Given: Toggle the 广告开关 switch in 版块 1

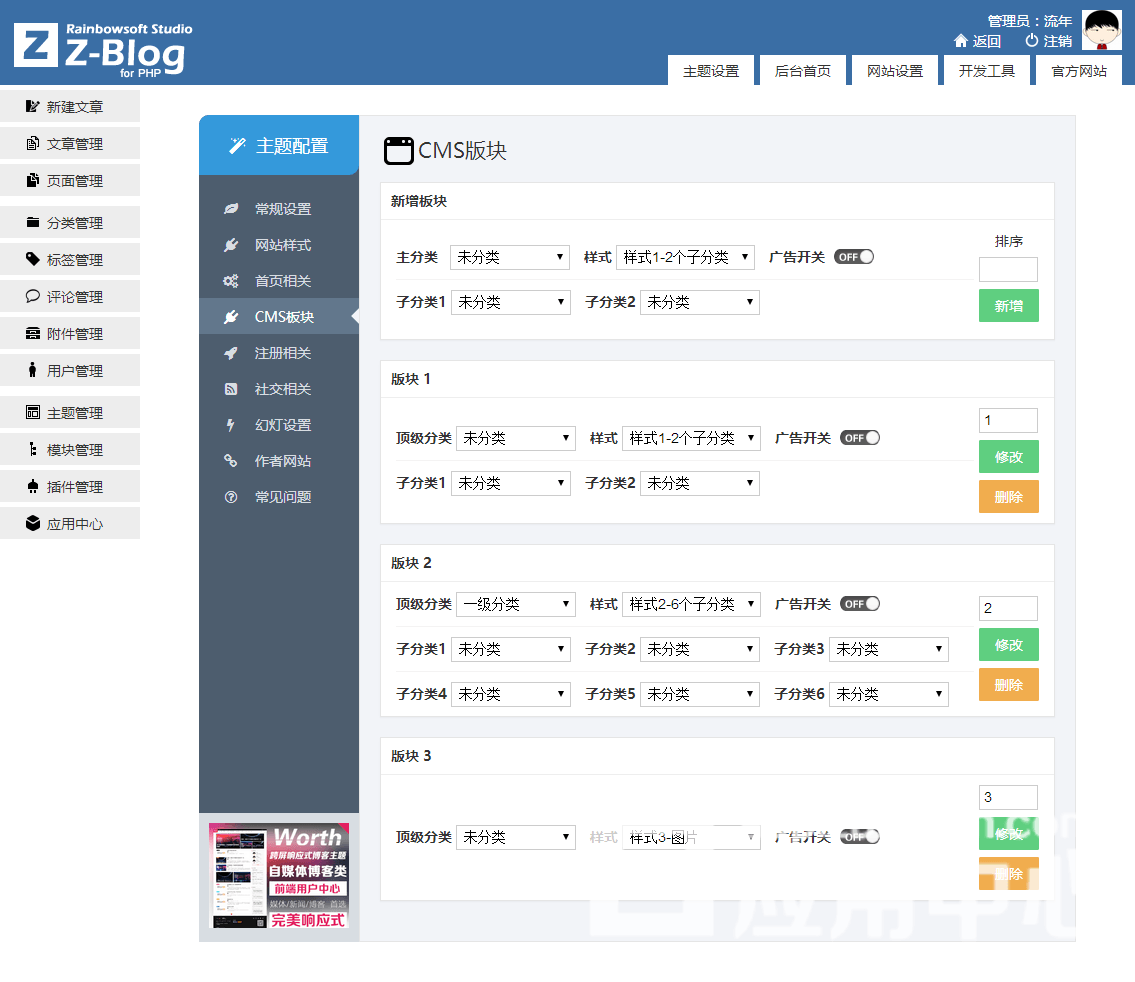Looking at the screenshot, I should 860,438.
